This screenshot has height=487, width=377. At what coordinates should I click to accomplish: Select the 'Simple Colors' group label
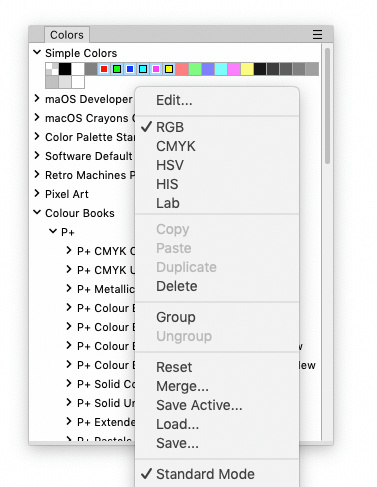click(x=81, y=53)
